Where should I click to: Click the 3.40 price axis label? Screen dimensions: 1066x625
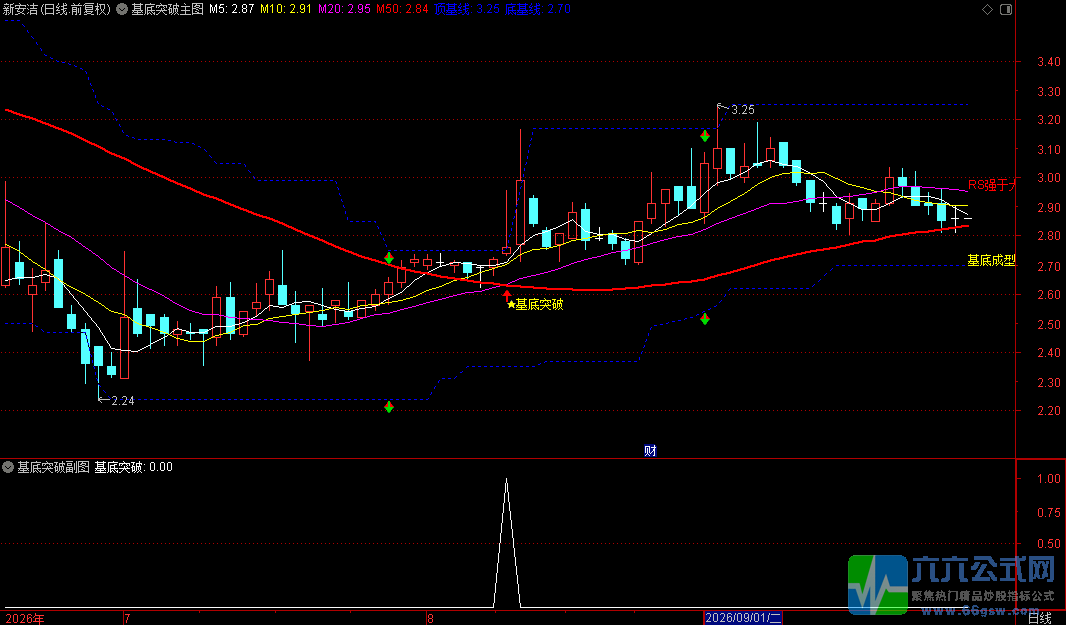[1048, 62]
